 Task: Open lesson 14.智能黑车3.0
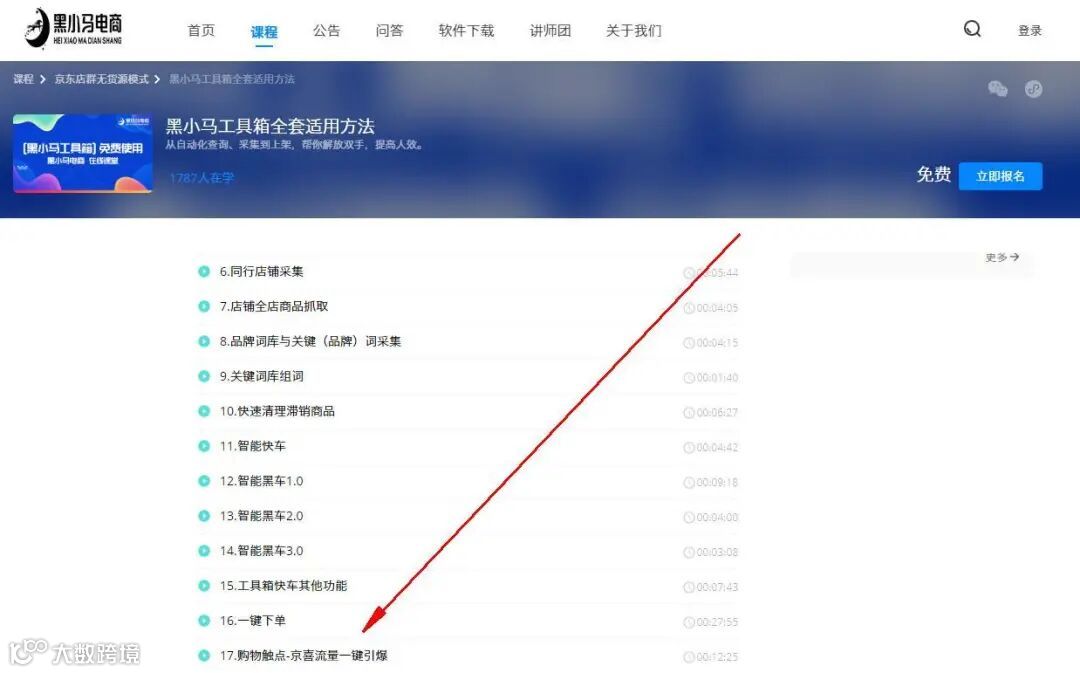[261, 551]
